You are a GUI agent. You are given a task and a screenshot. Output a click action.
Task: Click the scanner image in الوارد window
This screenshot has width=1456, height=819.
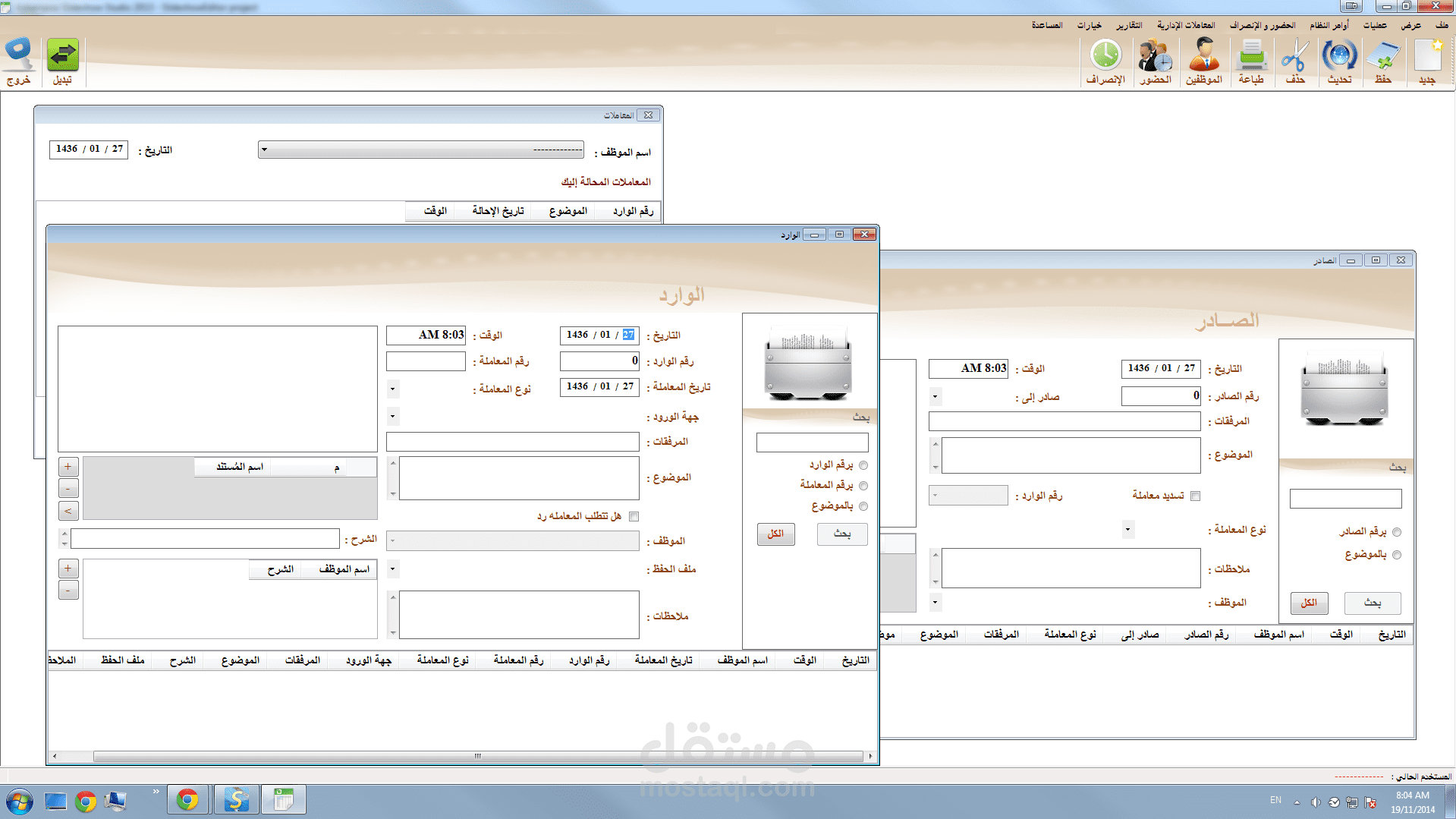(808, 363)
